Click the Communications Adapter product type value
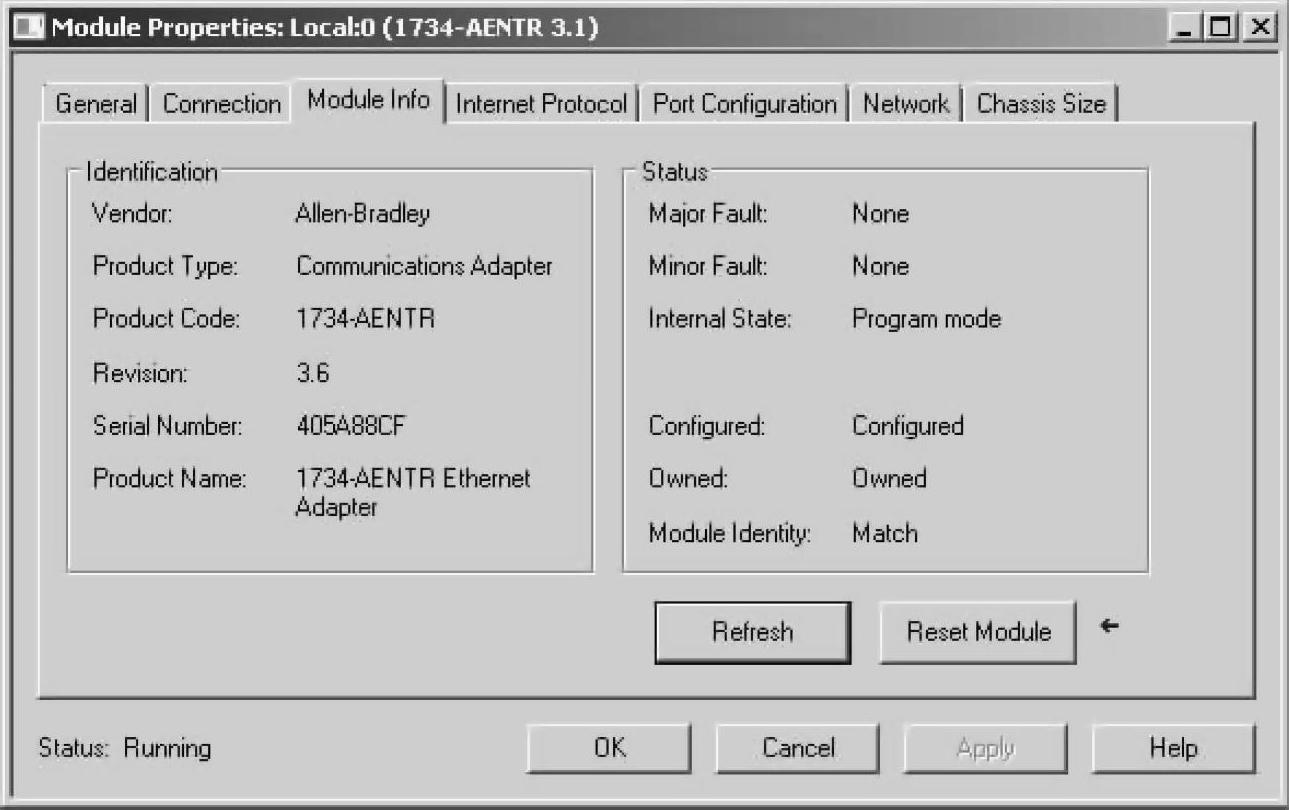This screenshot has width=1289, height=810. point(424,267)
